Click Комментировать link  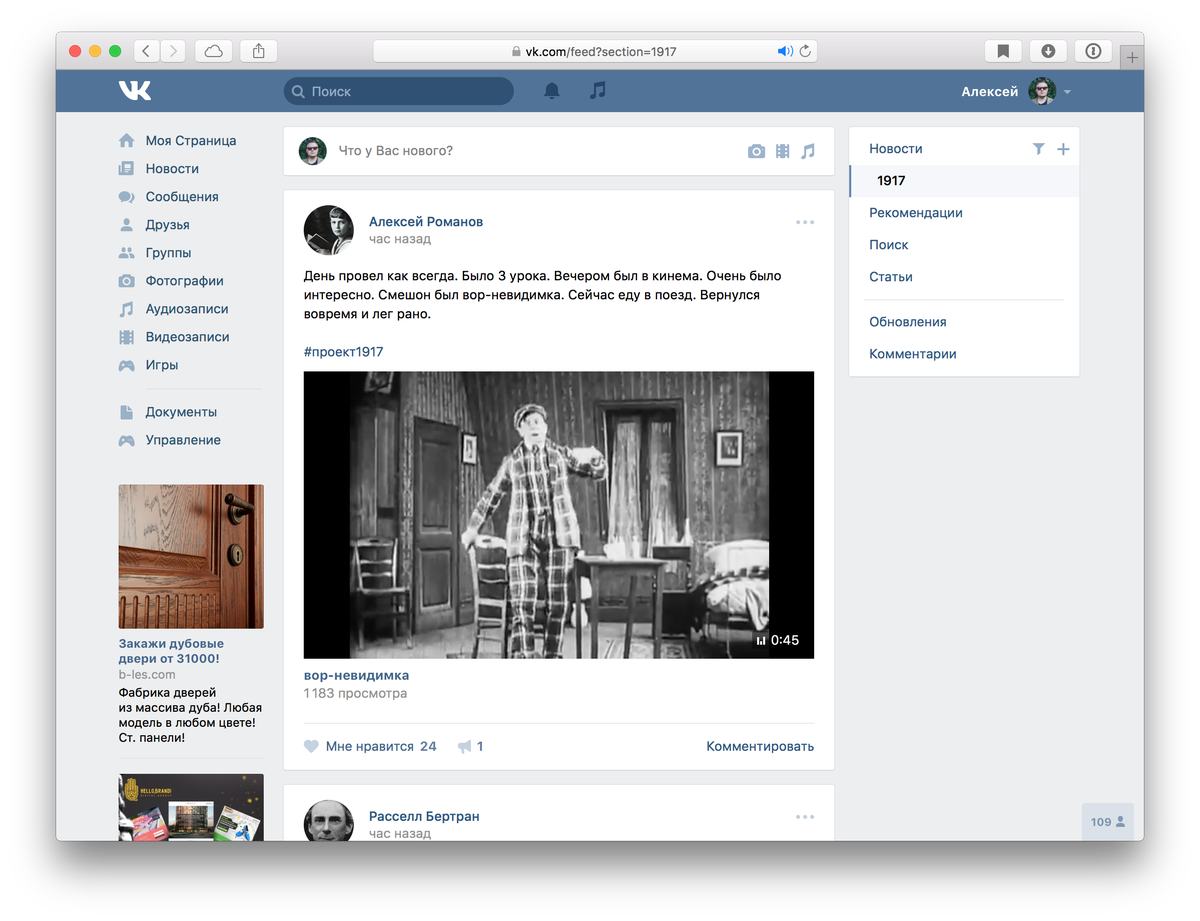[760, 746]
